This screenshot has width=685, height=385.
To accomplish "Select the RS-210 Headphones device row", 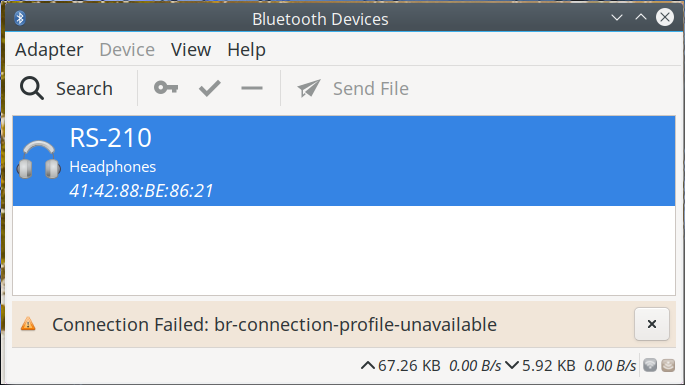I will pyautogui.click(x=344, y=161).
